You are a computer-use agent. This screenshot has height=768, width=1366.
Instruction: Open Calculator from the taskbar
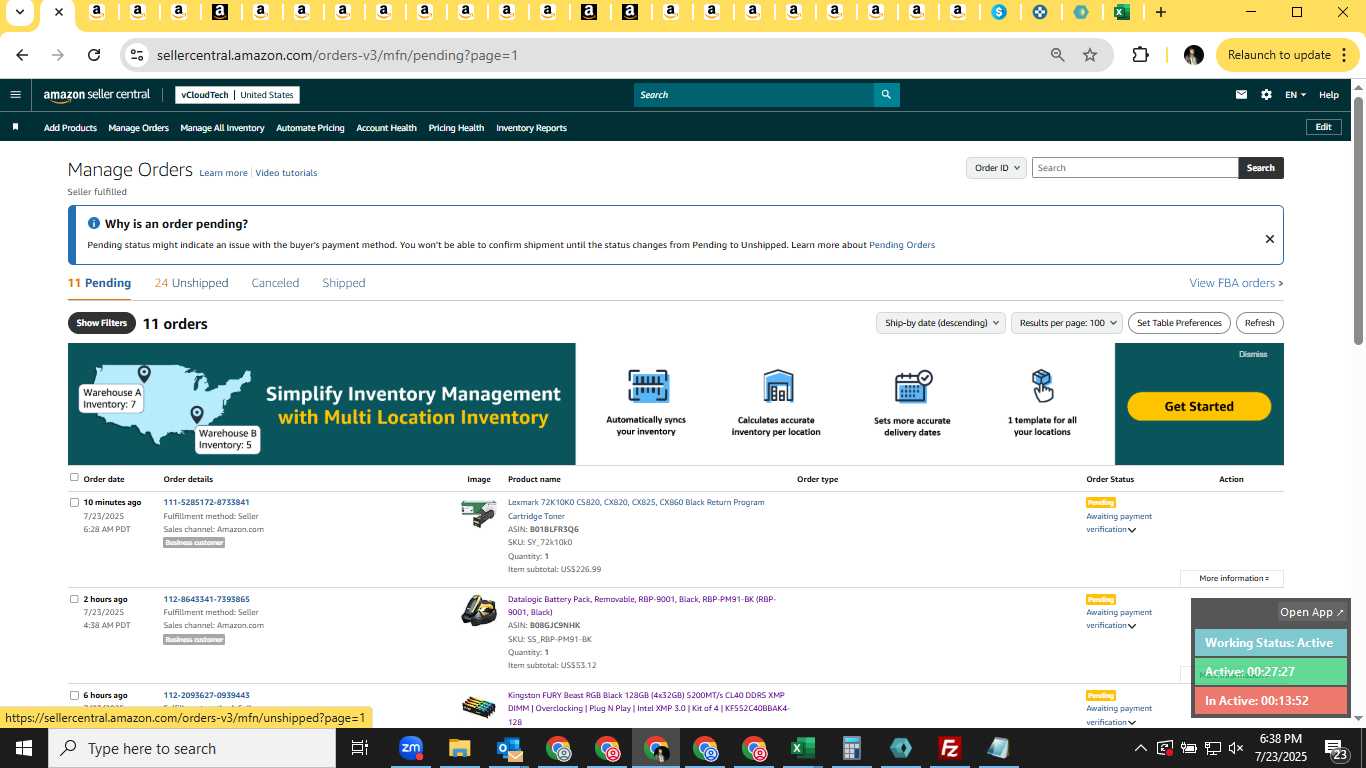pyautogui.click(x=851, y=748)
